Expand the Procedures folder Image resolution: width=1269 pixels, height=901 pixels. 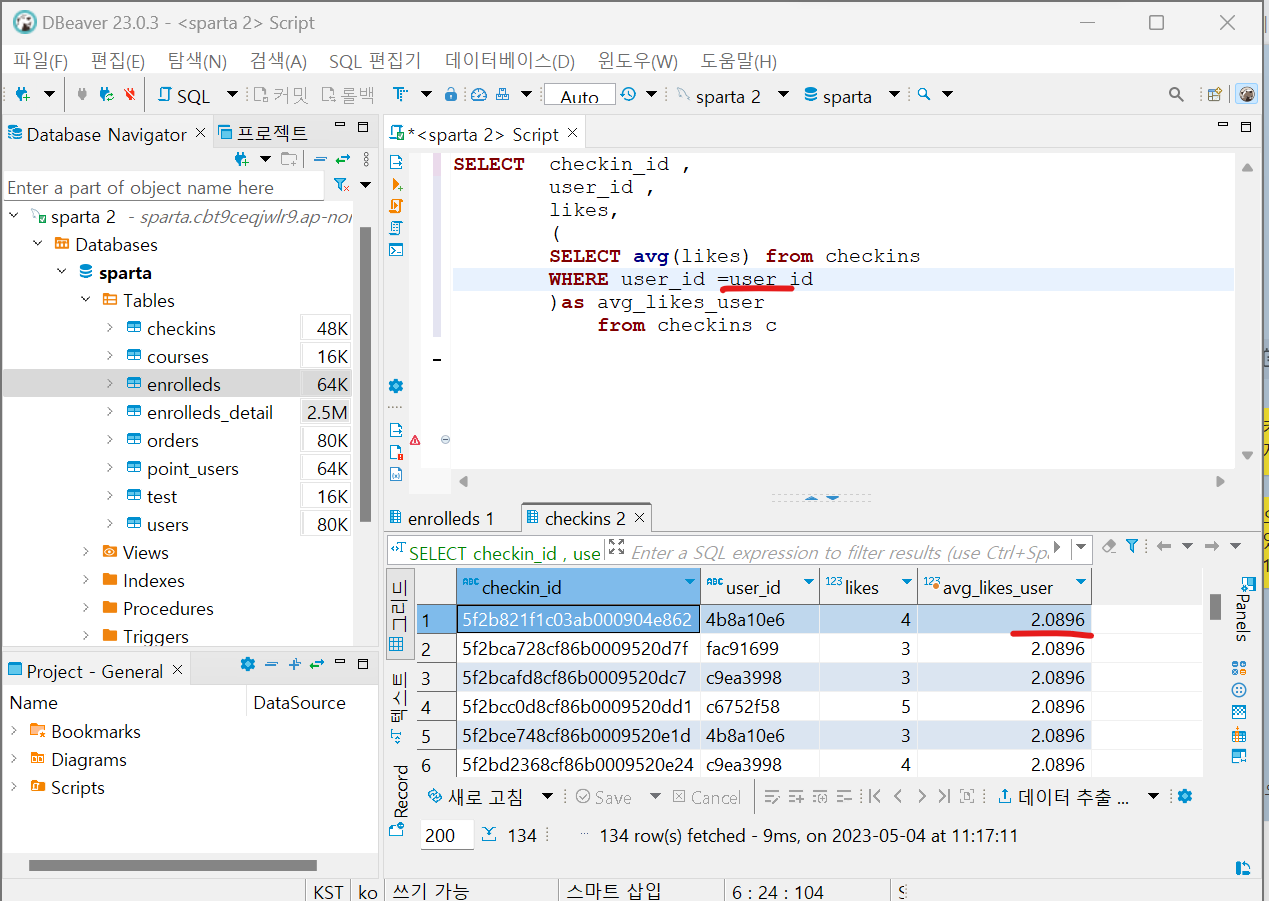86,608
